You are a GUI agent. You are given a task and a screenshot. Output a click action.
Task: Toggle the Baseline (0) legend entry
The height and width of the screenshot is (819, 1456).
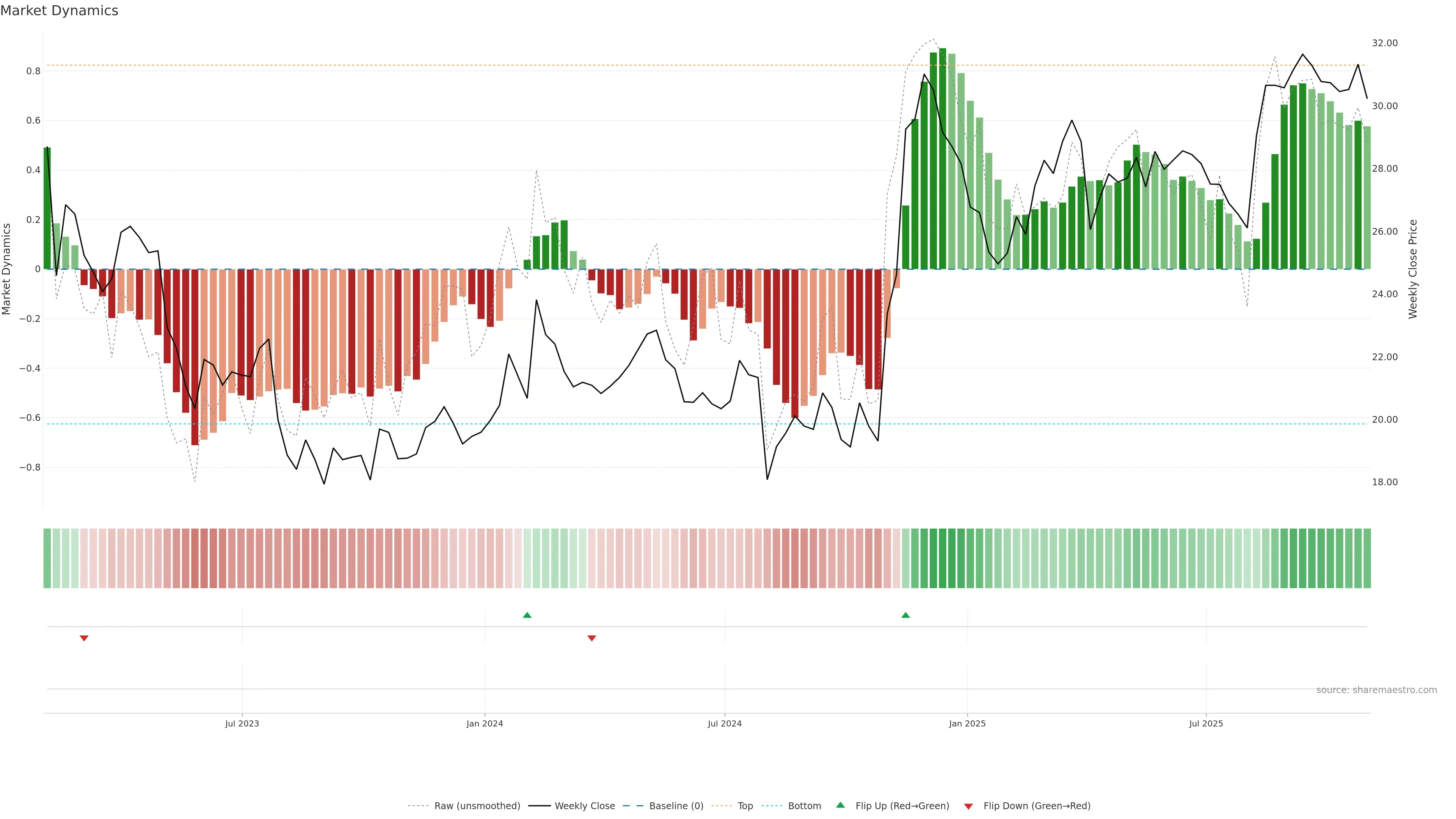pos(676,806)
